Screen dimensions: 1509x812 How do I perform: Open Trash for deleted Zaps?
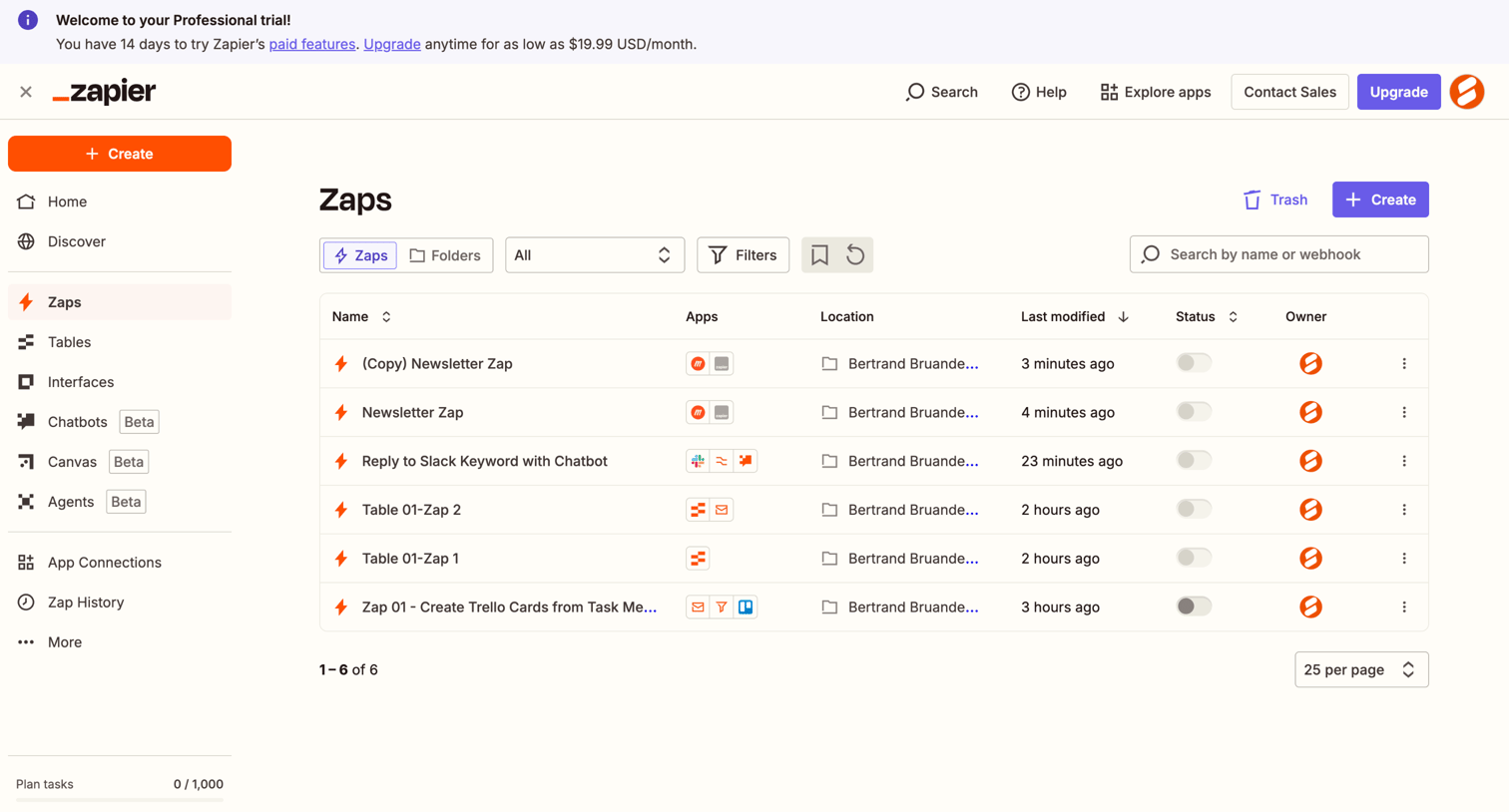click(1275, 200)
